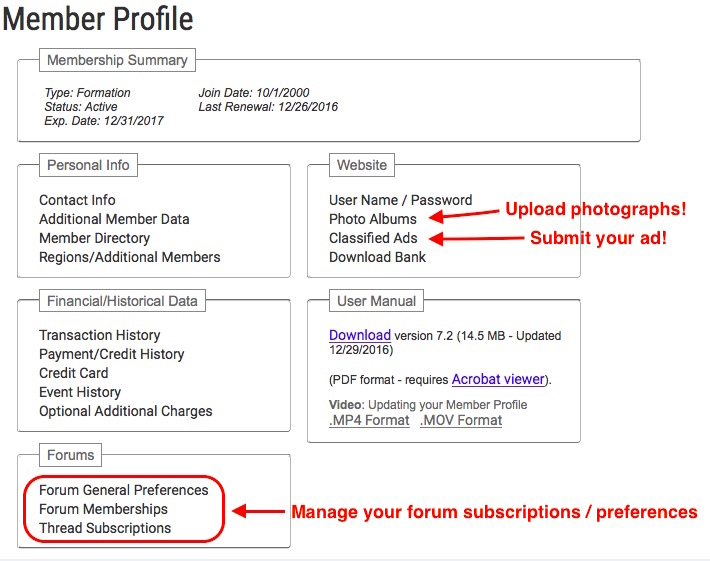Open Forum General Preferences
Viewport: 710px width, 561px height.
[x=124, y=490]
